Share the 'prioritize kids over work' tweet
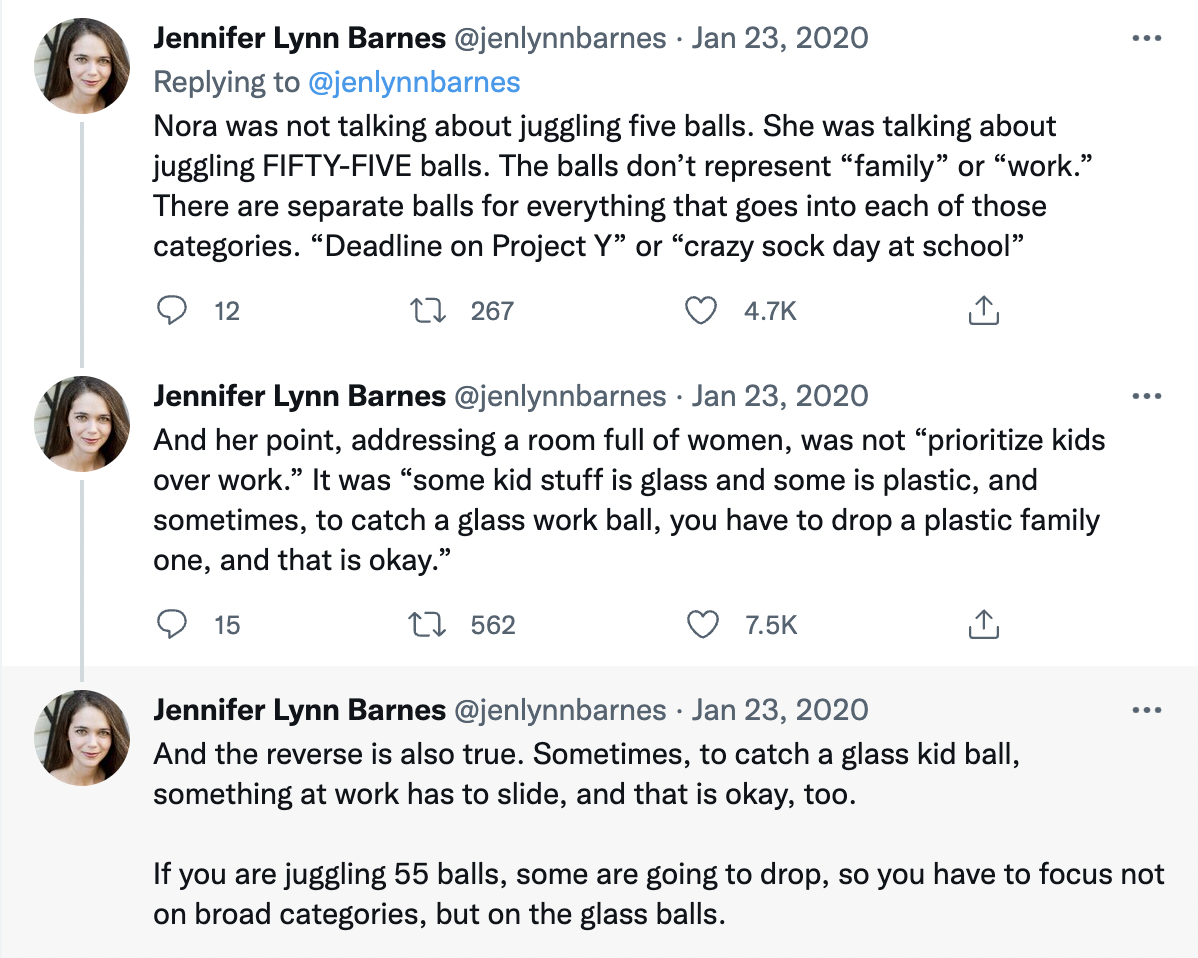This screenshot has width=1198, height=958. (x=984, y=625)
